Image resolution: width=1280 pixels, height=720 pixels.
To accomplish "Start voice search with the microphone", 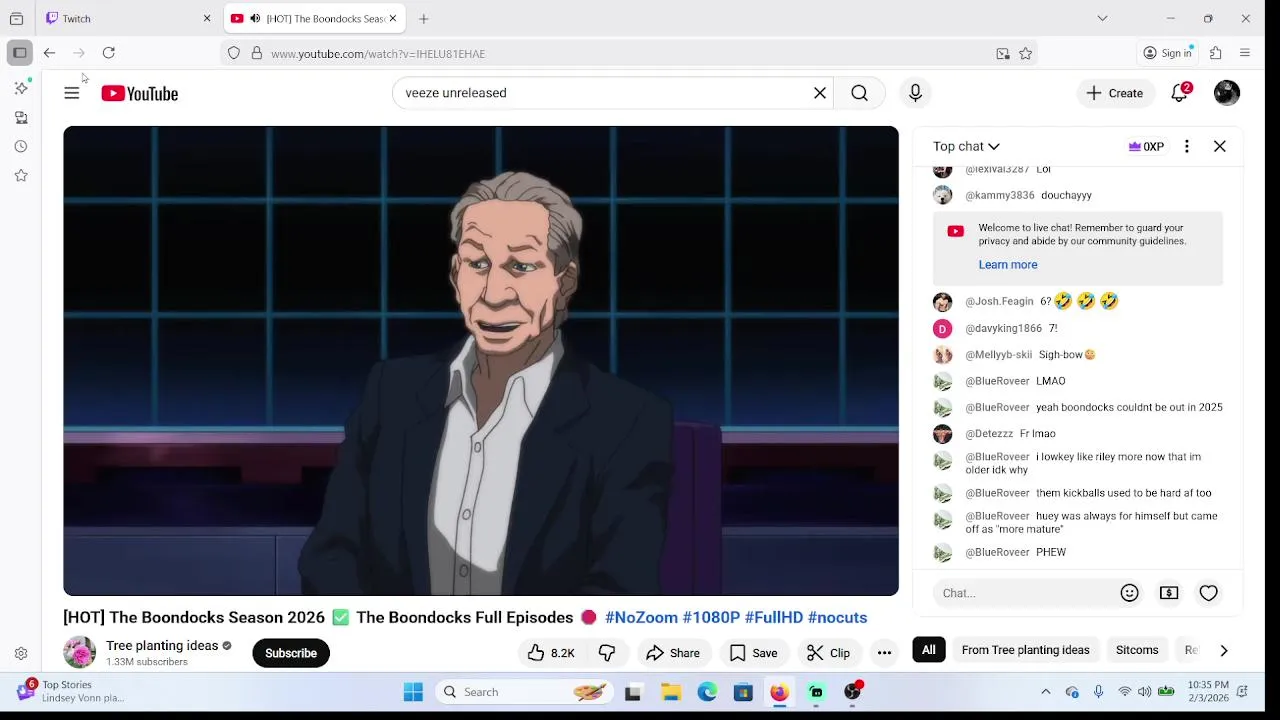I will (x=915, y=93).
